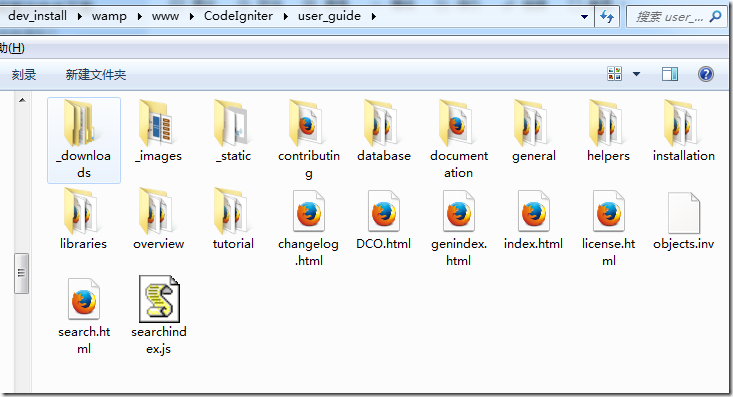Open the Help icon in toolbar
This screenshot has width=733, height=397.
click(x=705, y=74)
